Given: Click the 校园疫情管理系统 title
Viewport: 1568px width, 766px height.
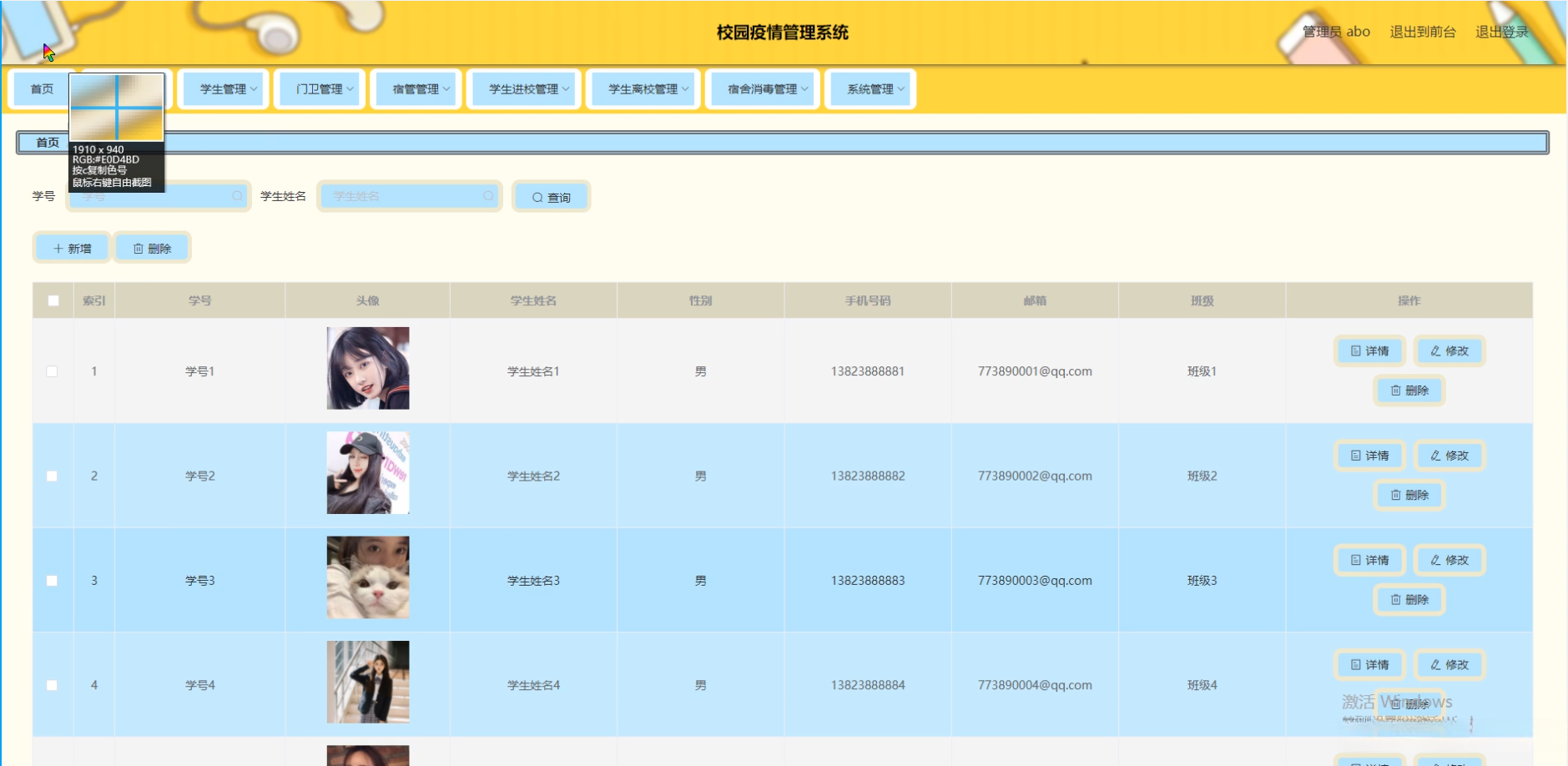Looking at the screenshot, I should click(x=783, y=33).
